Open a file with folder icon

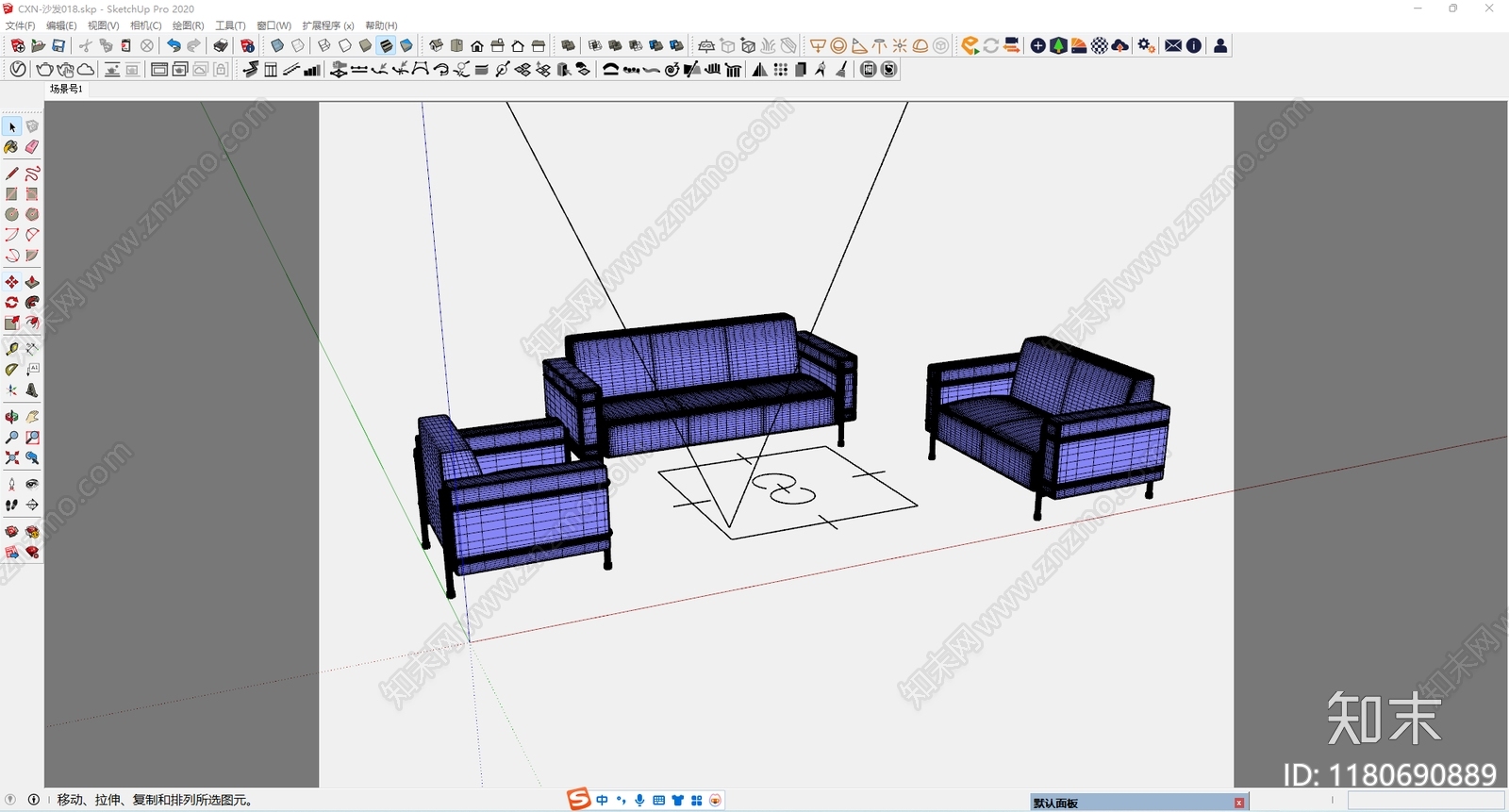[39, 45]
